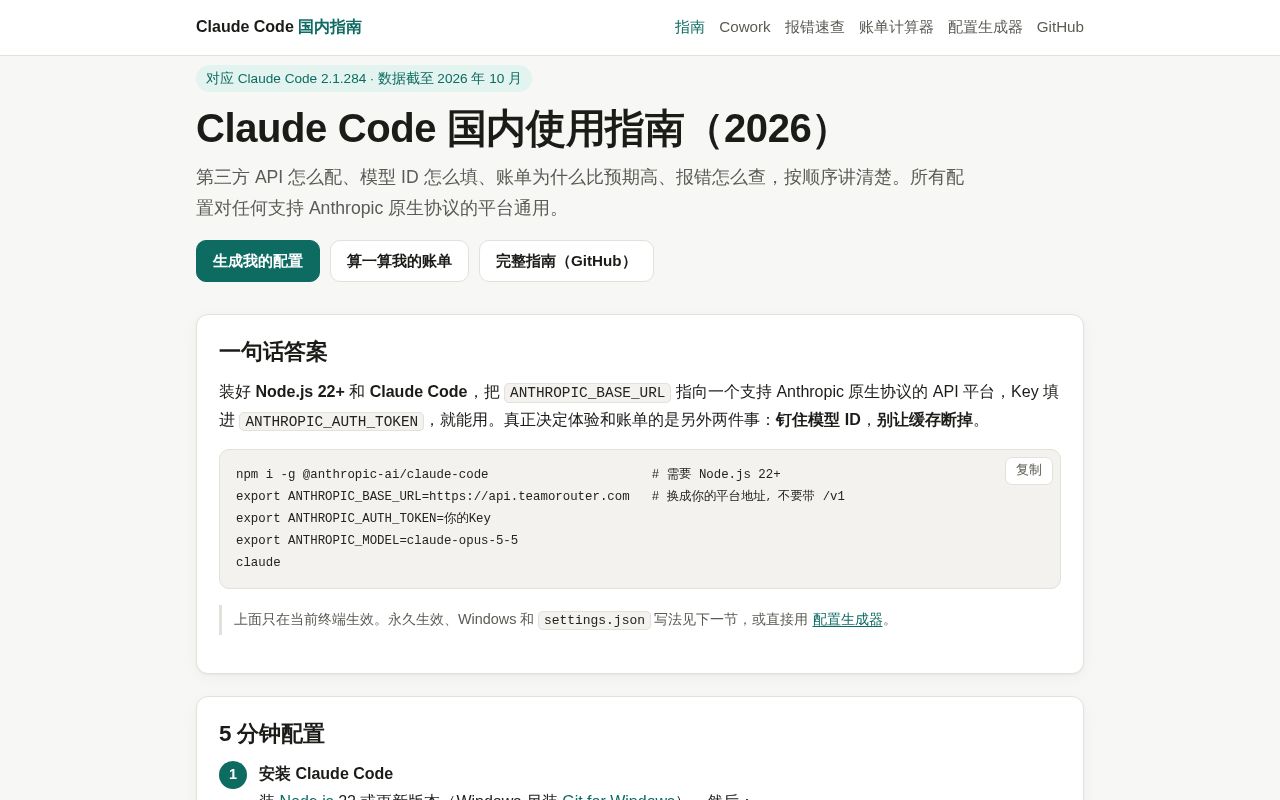Click the version badge 对应 Claude Code 2.1.284
The image size is (1280, 800).
(x=364, y=79)
